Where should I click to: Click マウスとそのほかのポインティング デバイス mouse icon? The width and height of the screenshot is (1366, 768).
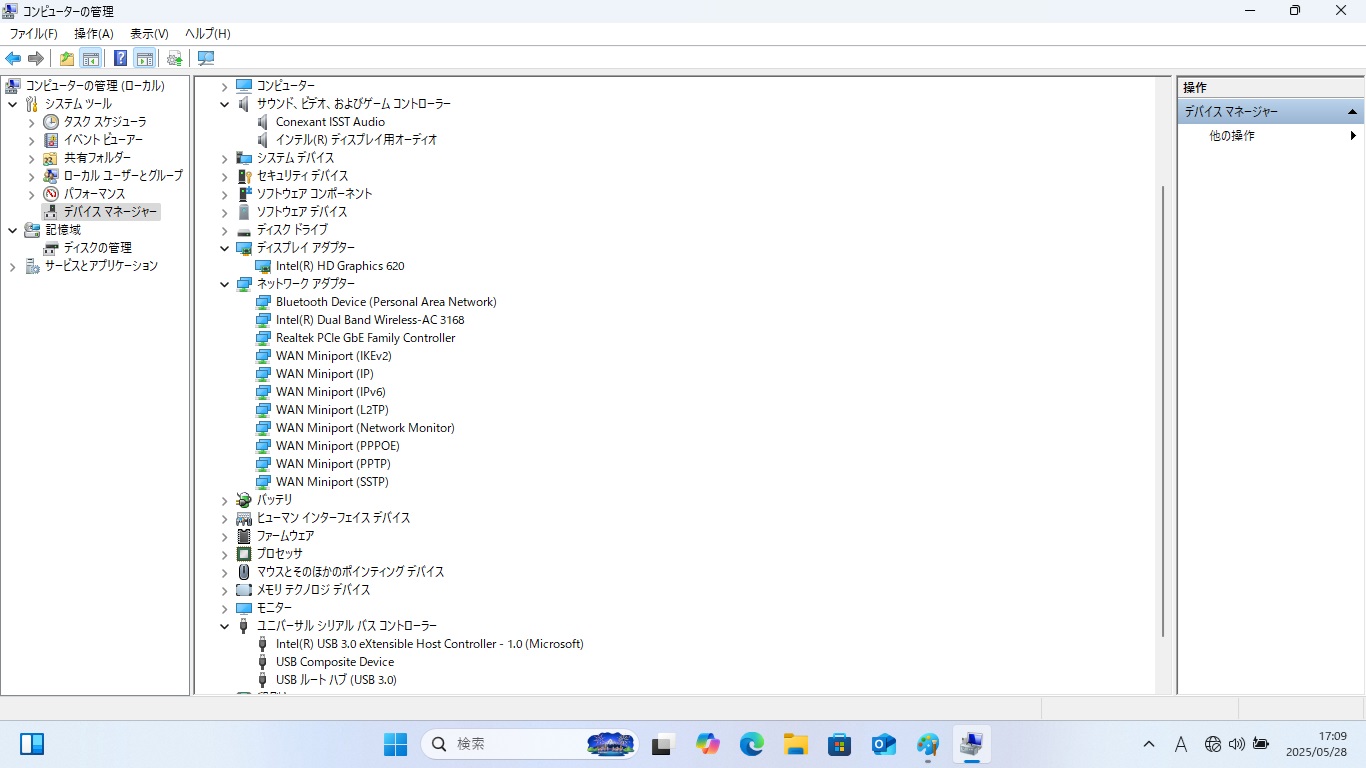pyautogui.click(x=244, y=572)
